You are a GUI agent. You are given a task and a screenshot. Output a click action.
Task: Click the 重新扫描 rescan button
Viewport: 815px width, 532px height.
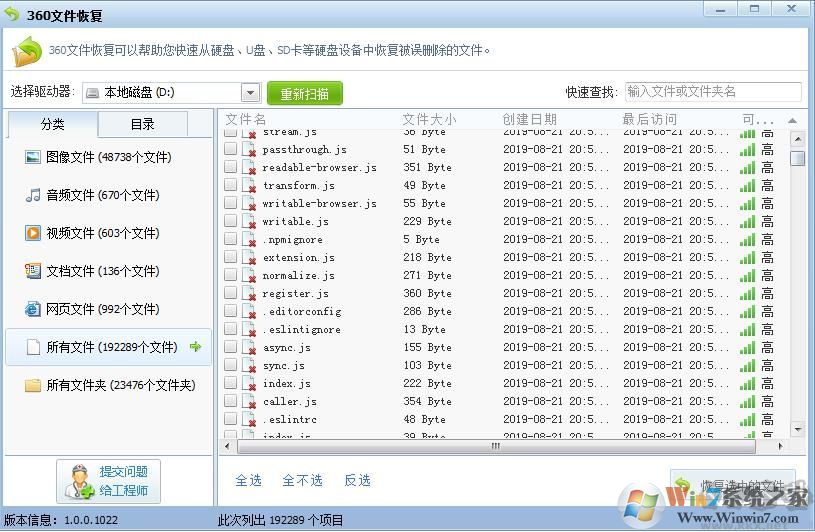pyautogui.click(x=305, y=94)
